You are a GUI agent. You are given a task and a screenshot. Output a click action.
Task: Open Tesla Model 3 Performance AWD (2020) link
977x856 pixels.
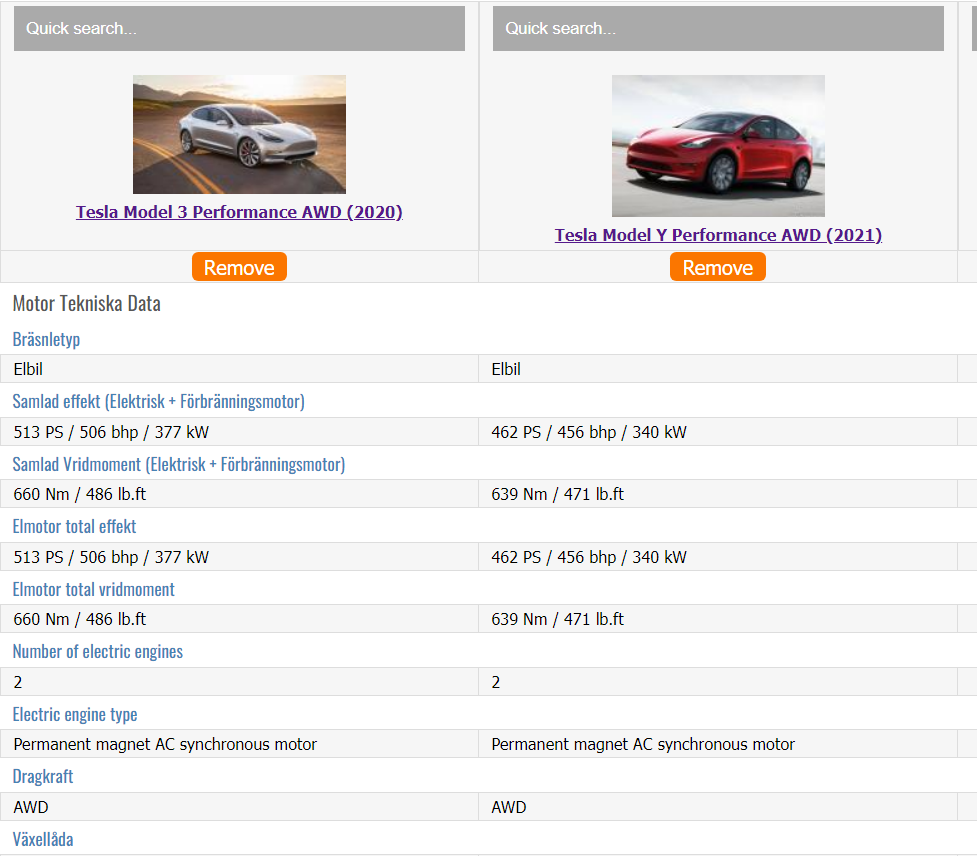tap(239, 212)
